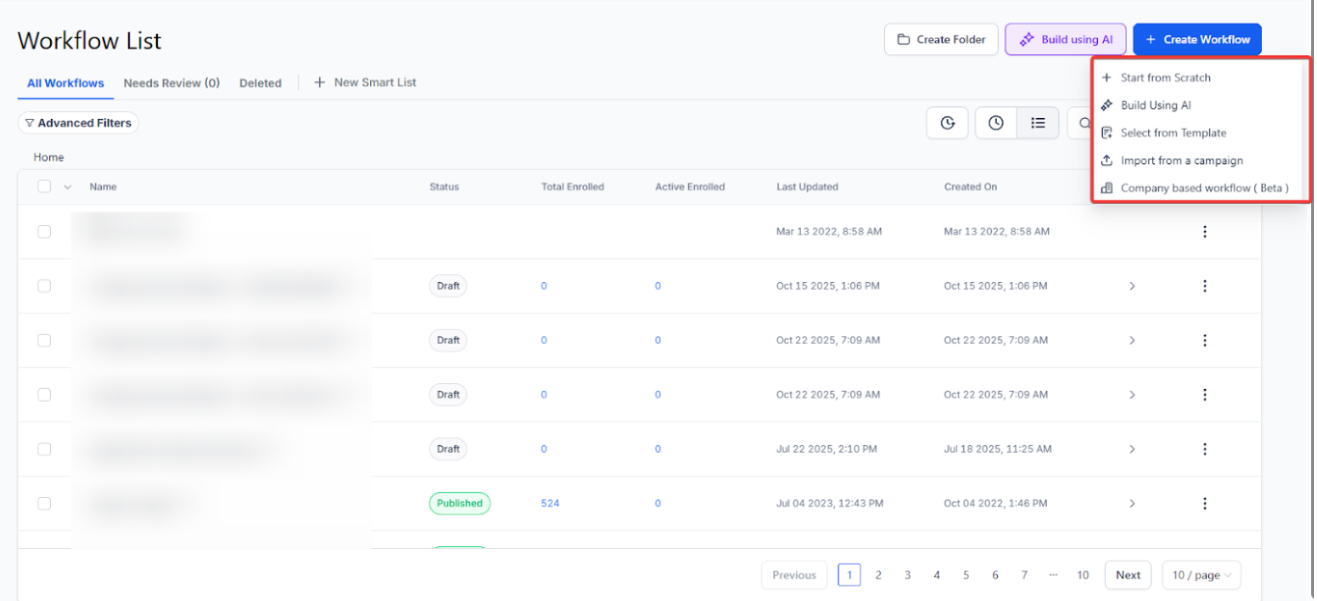This screenshot has height=601, width=1317.
Task: Open three-dot menu for the Published workflow
Action: 1204,503
